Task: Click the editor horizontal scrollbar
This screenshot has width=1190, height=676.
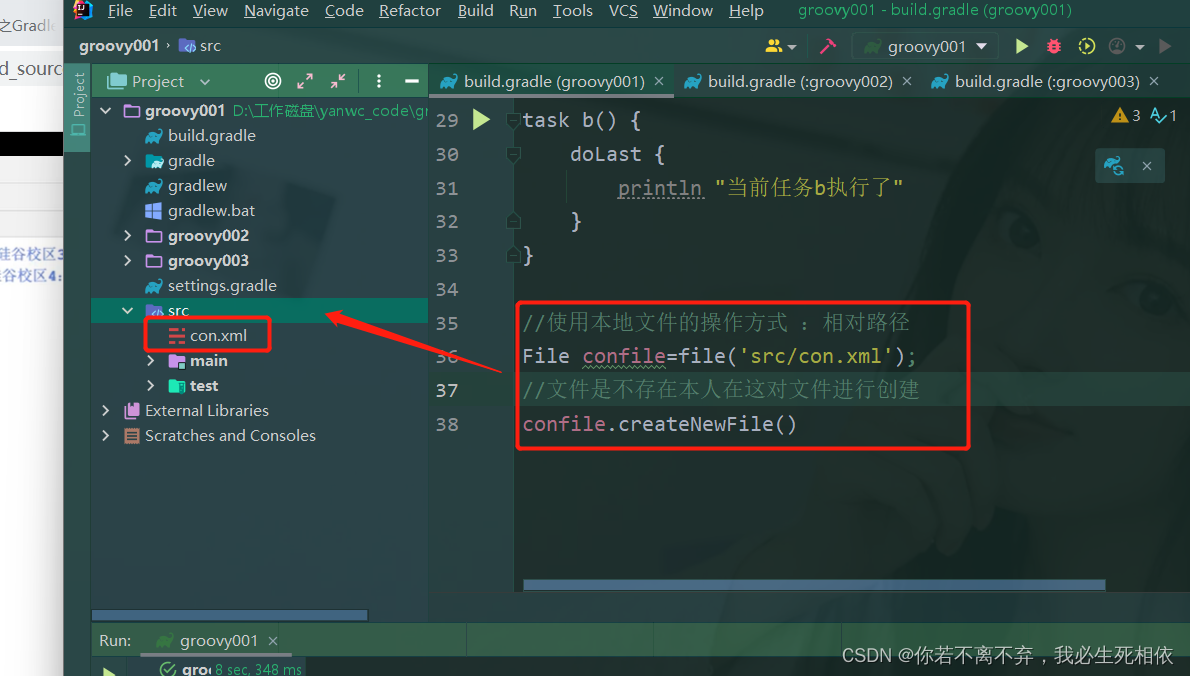Action: click(814, 585)
